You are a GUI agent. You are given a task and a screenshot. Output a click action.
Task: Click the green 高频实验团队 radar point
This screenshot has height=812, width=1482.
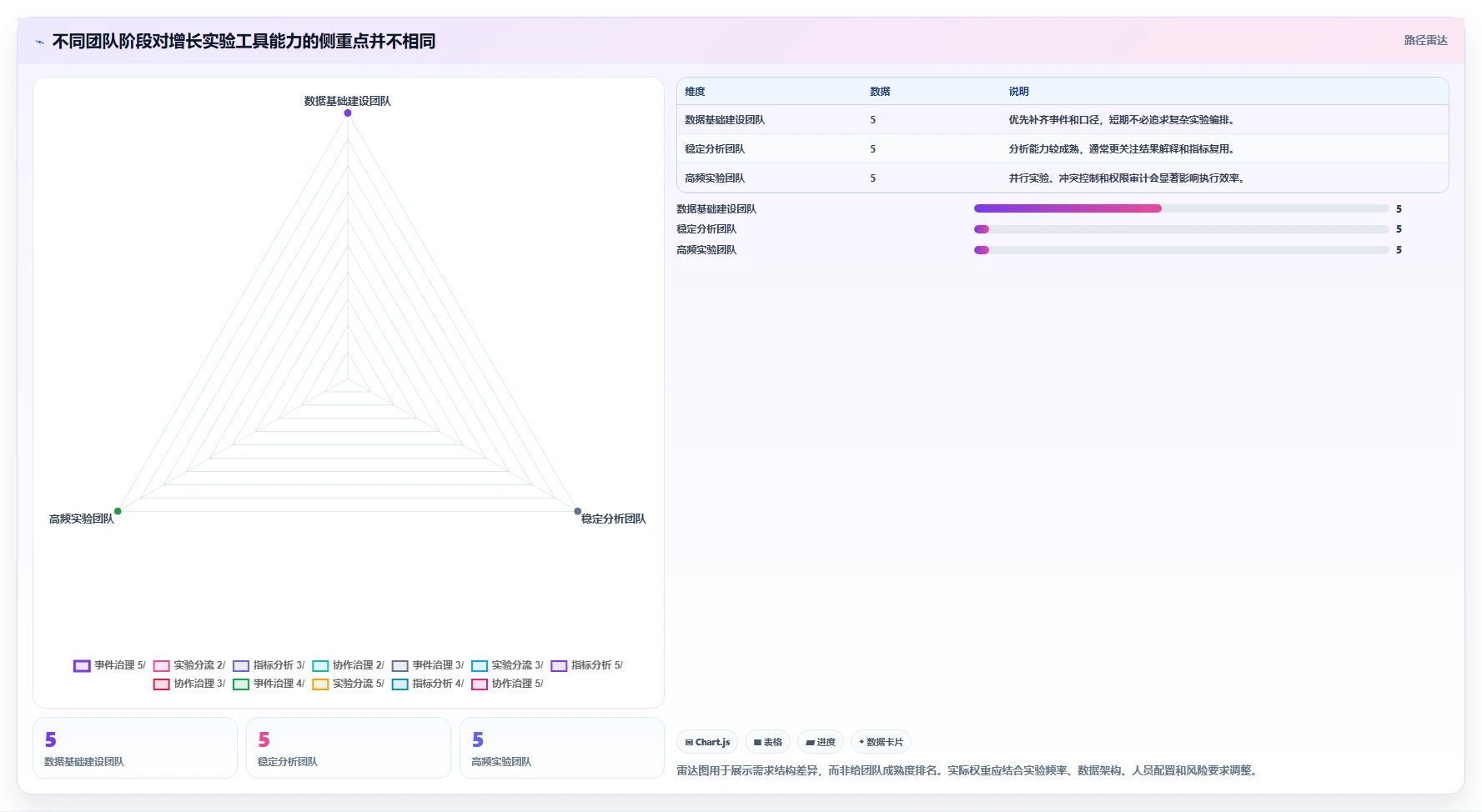(x=118, y=511)
